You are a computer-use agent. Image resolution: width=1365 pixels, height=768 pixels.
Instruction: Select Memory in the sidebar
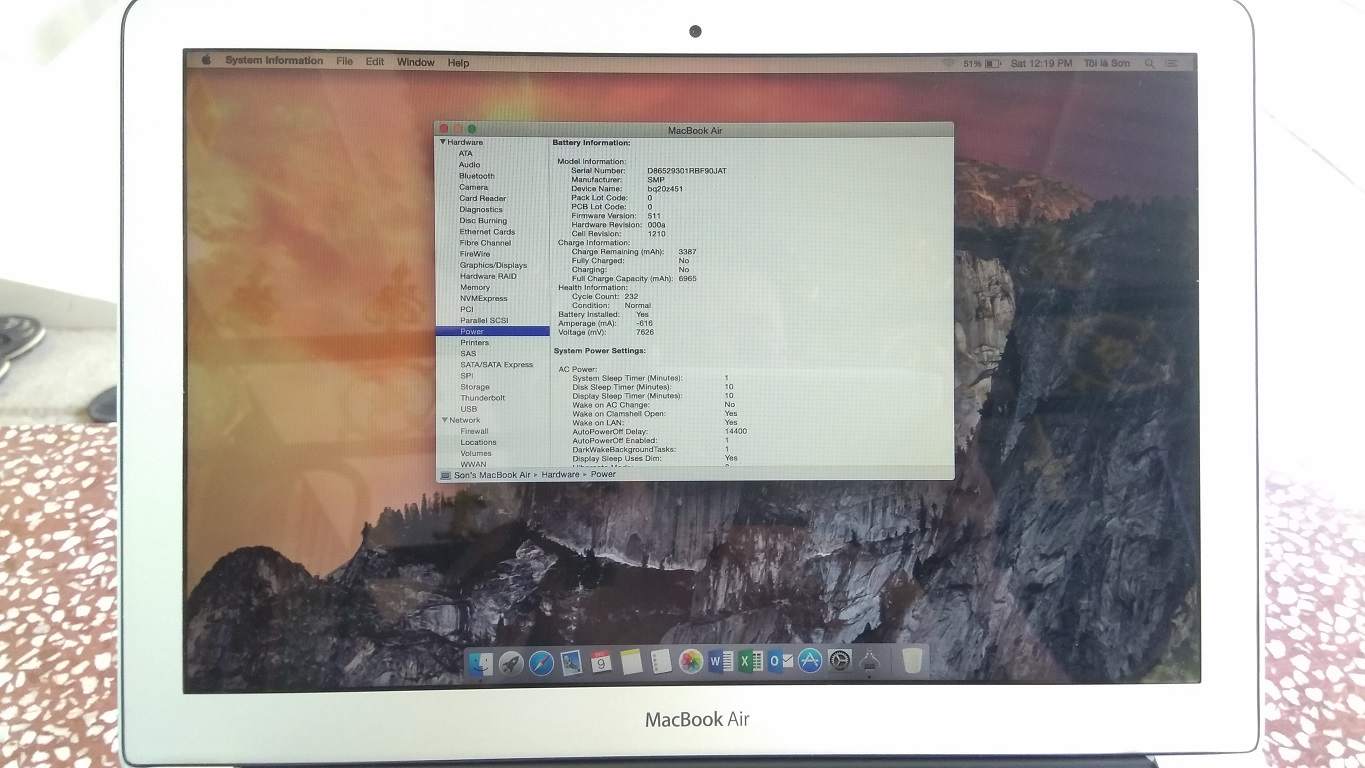(475, 287)
